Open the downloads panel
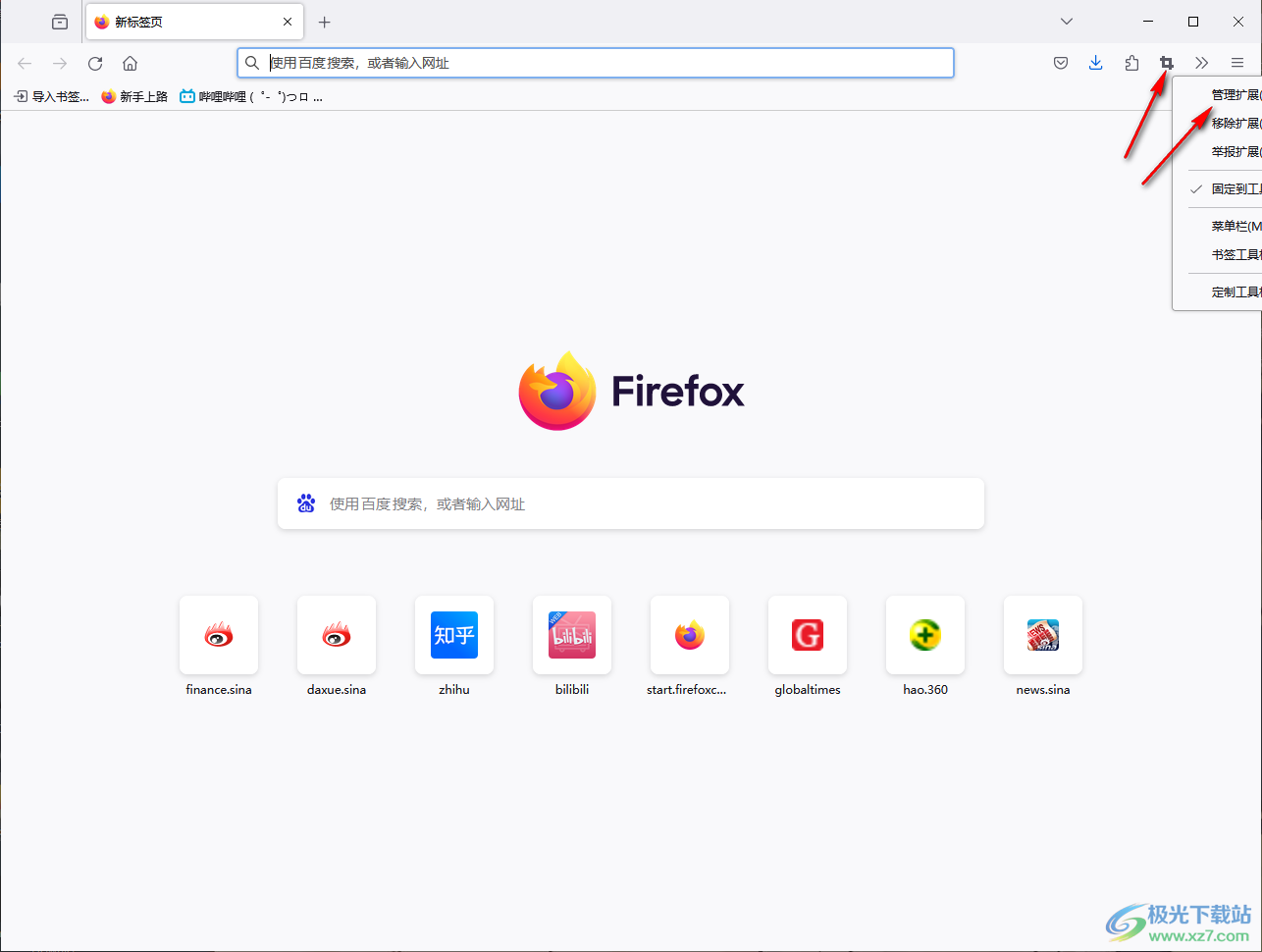 (1096, 63)
